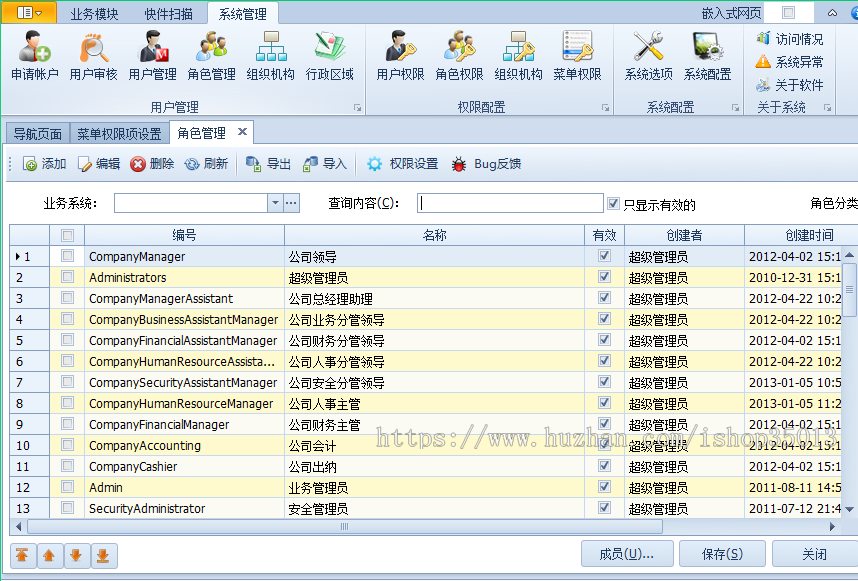This screenshot has width=858, height=581.
Task: Open the 业务系统 dropdown arrow
Action: point(275,203)
